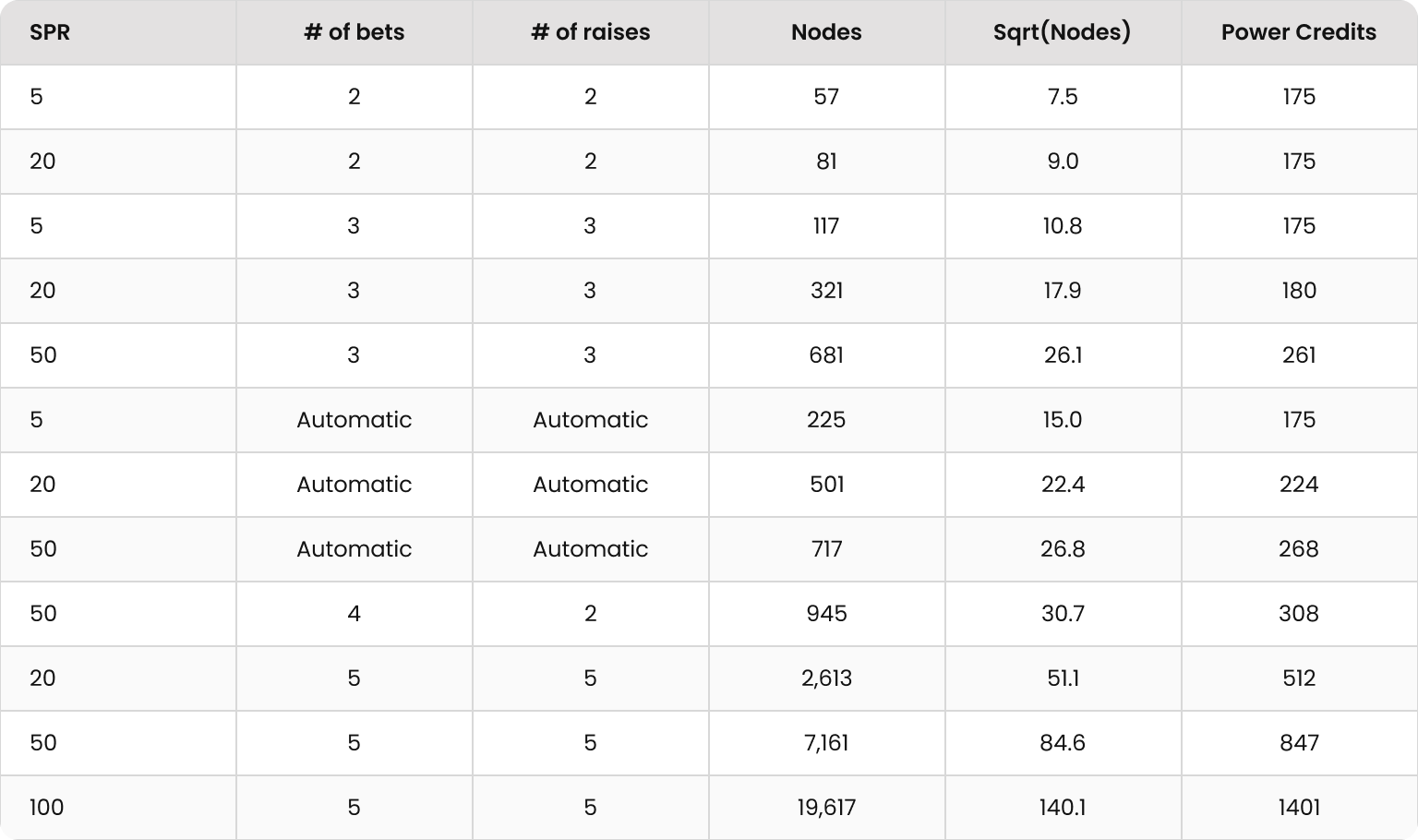Click the Power Credits value 847
Viewport: 1418px width, 840px height.
tap(1299, 743)
